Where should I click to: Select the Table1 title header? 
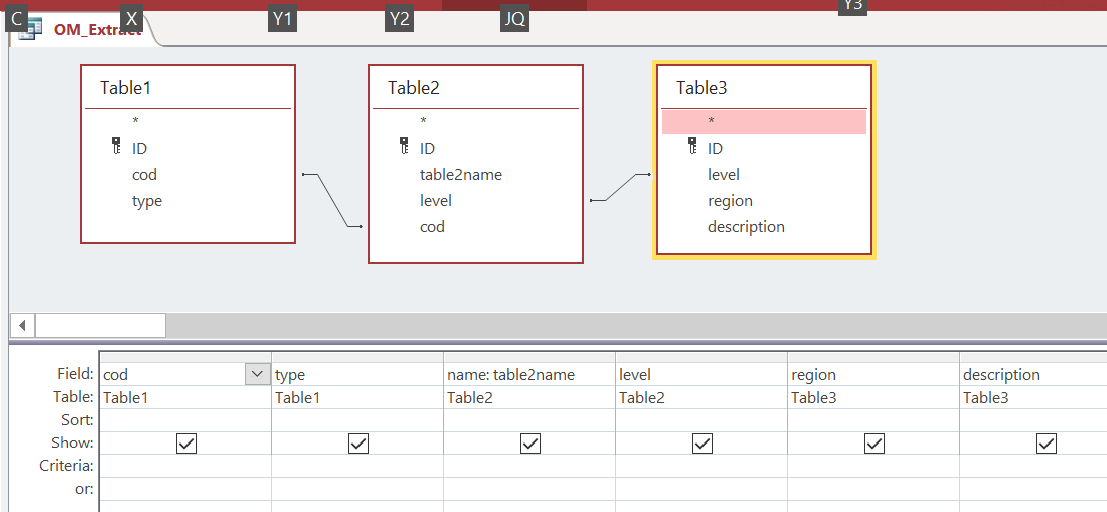pyautogui.click(x=188, y=88)
